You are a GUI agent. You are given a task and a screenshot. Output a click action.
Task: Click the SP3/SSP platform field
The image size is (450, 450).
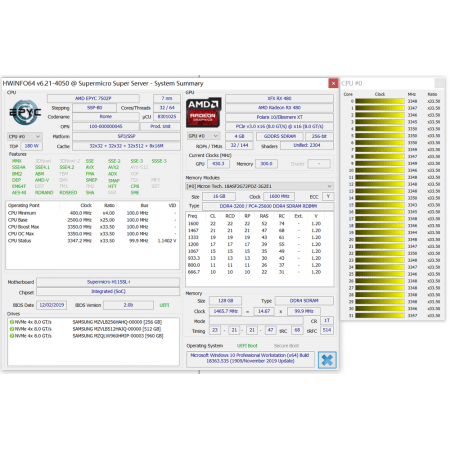coord(126,136)
